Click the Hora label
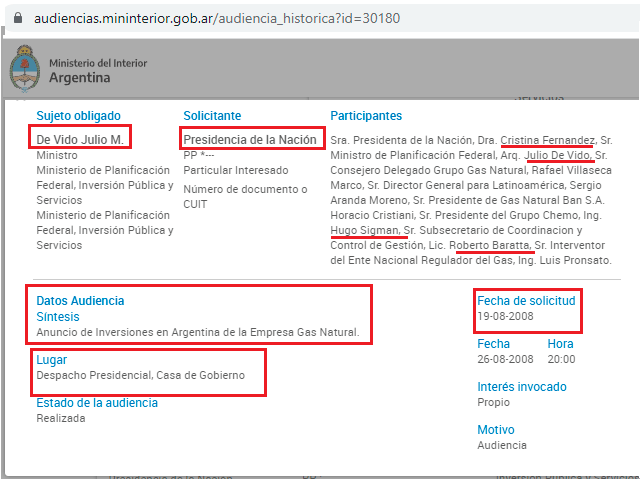This screenshot has width=640, height=479. coord(560,344)
